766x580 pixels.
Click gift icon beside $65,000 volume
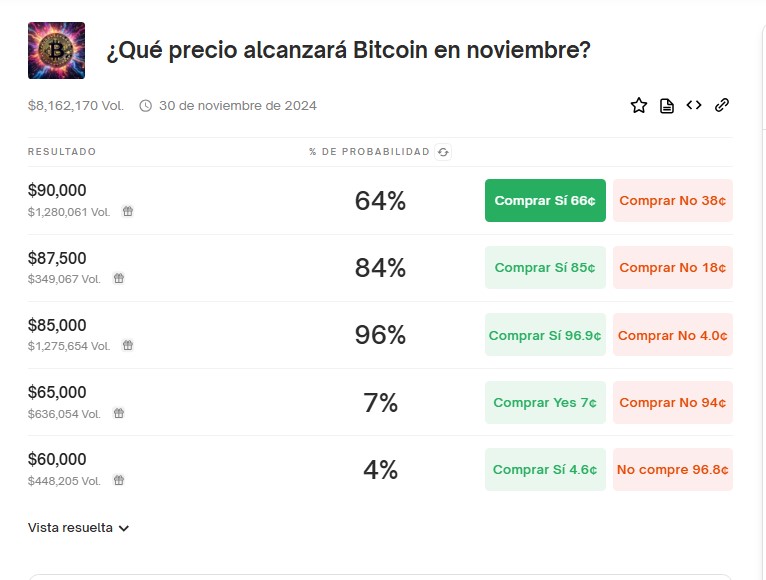(119, 413)
